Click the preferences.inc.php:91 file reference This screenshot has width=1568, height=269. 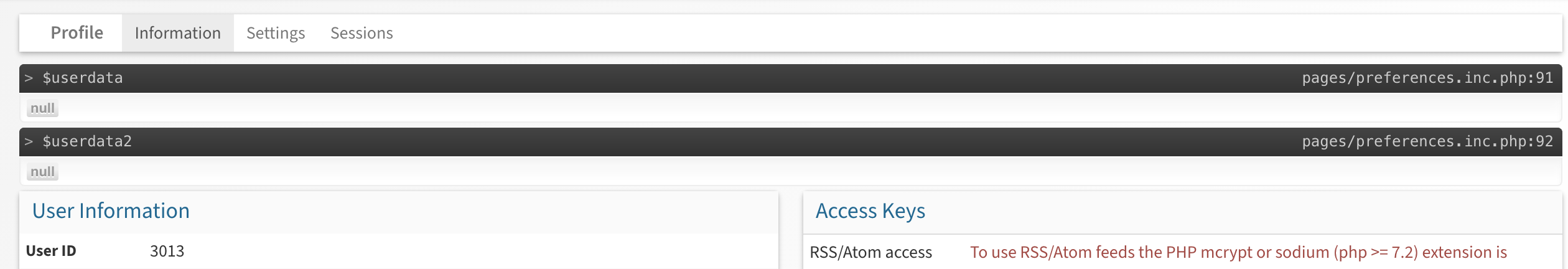pos(1427,78)
